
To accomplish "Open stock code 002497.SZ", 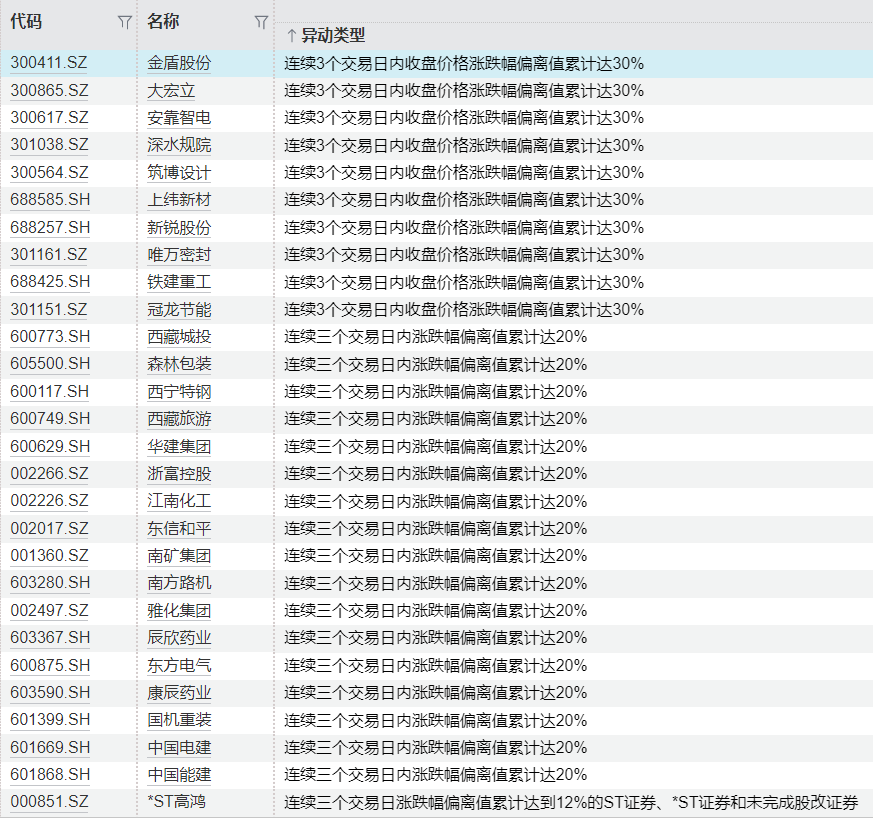I will 50,610.
